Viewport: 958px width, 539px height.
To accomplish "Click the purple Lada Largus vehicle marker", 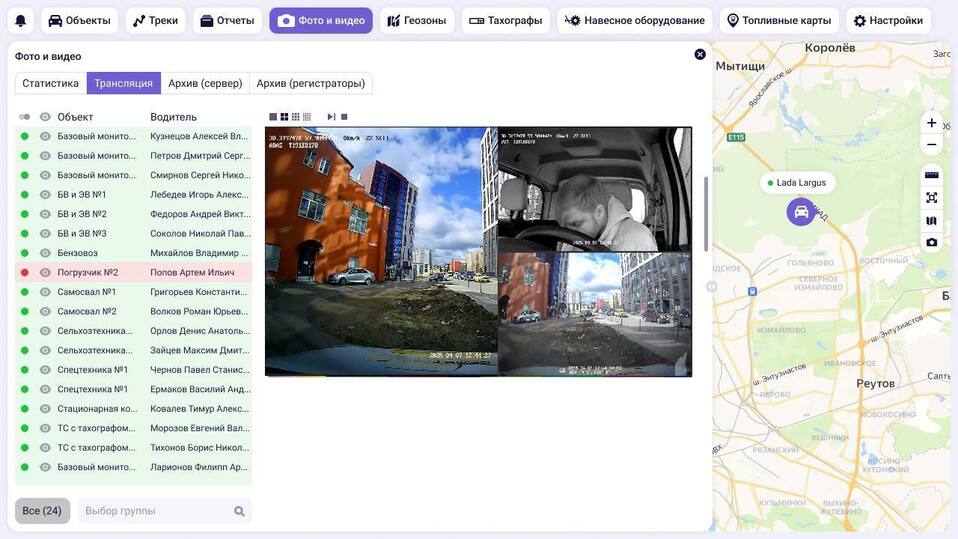I will tap(801, 212).
